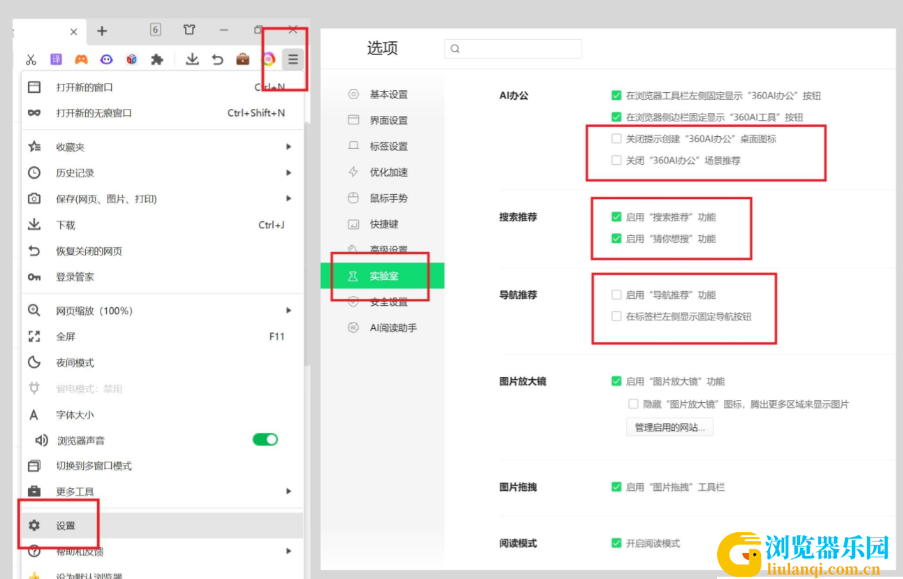Click the 管理启用的网站... button

point(670,427)
